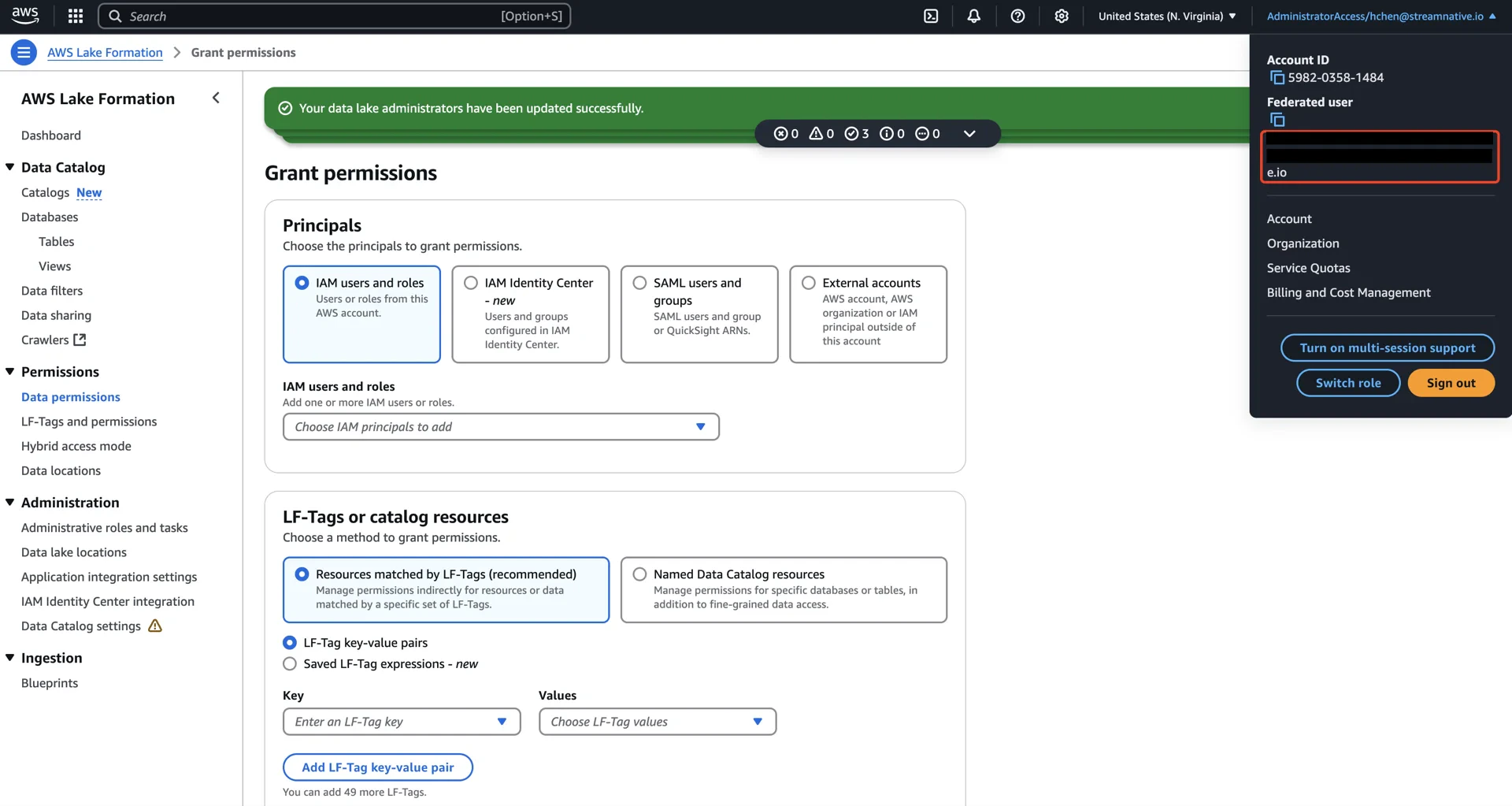Show warning notifications count
Screen dimensions: 1512x806
click(821, 134)
